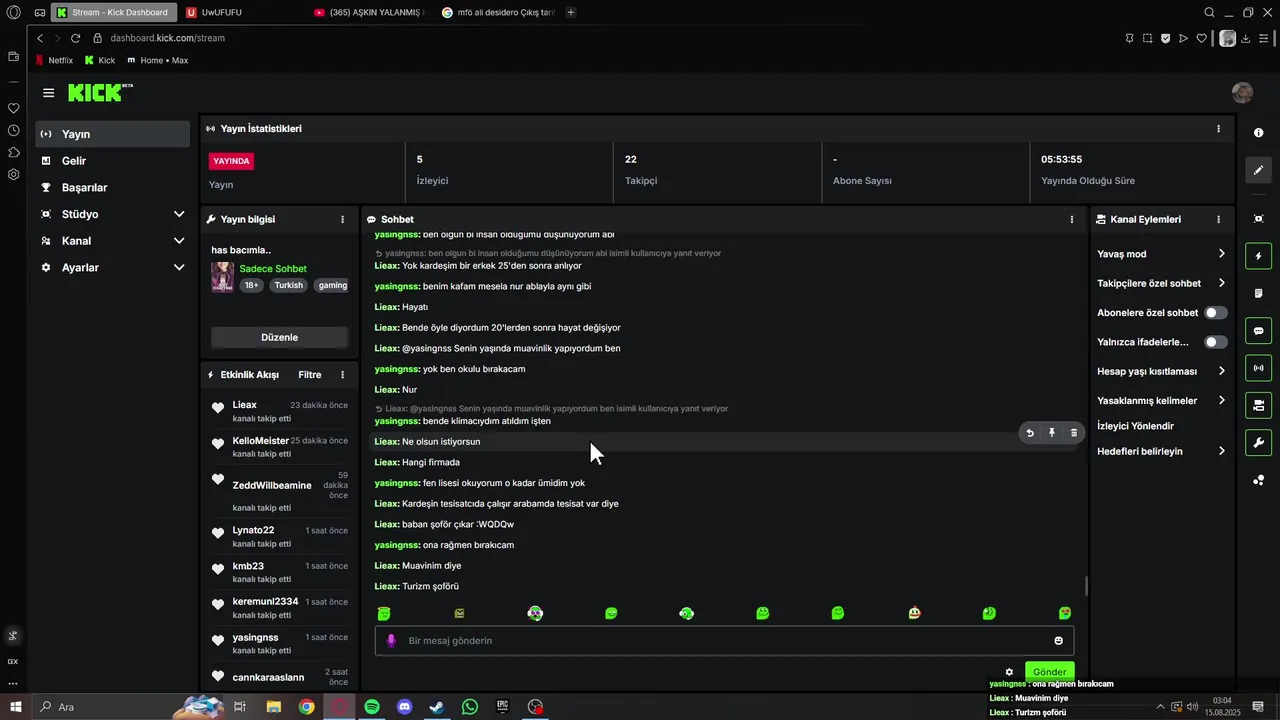Toggle the broadcast signal panel icon

tap(1258, 368)
